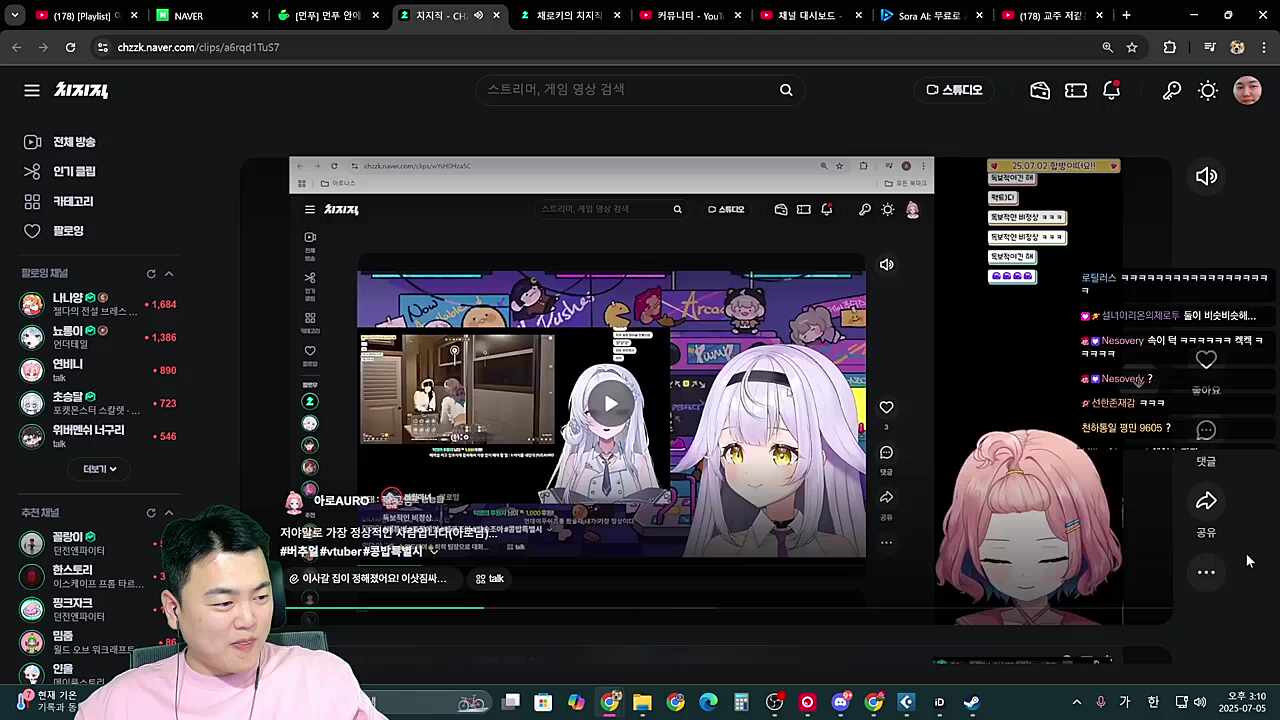
Task: Open 연비니 channel in following list
Action: pos(98,370)
